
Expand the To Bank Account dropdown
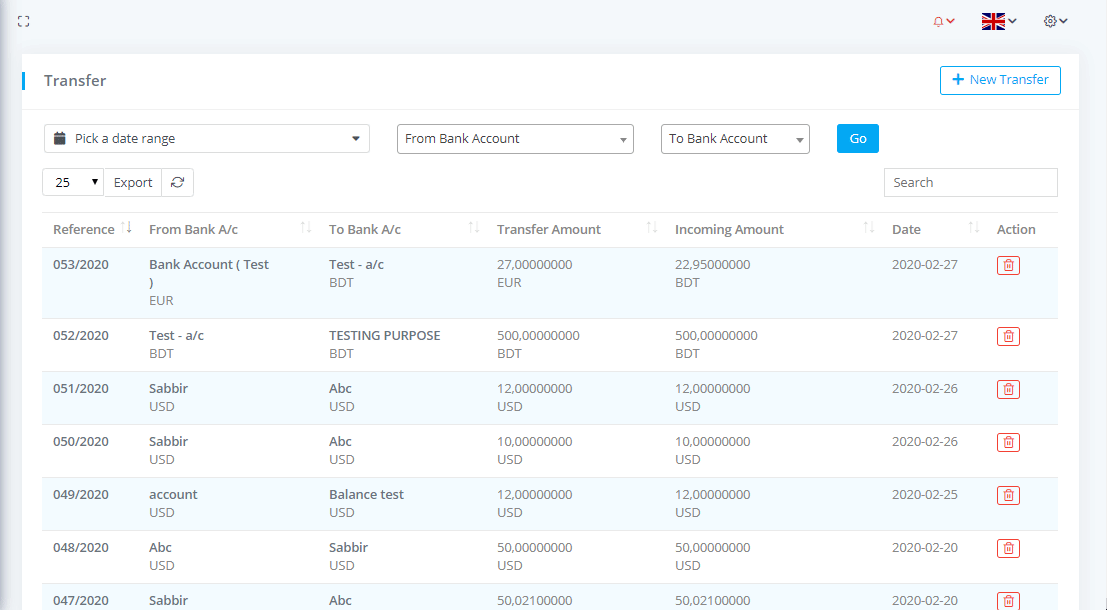[734, 139]
